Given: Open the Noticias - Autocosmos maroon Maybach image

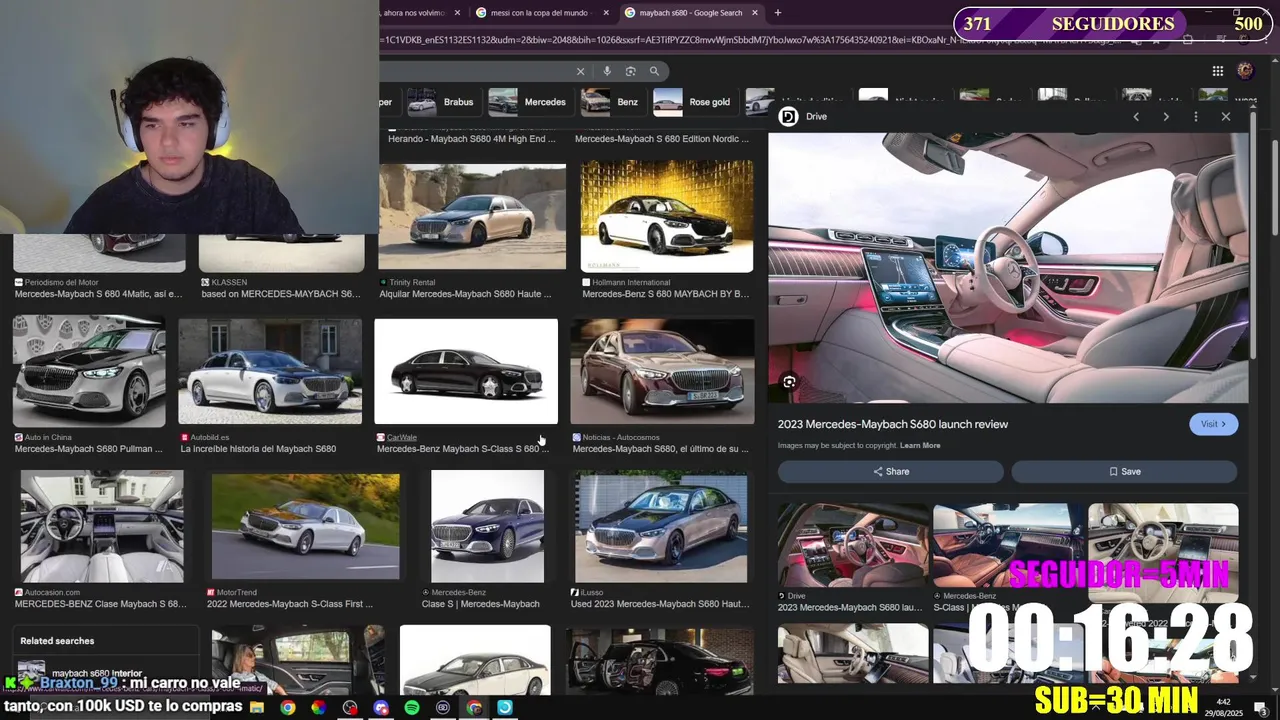Looking at the screenshot, I should click(x=662, y=372).
